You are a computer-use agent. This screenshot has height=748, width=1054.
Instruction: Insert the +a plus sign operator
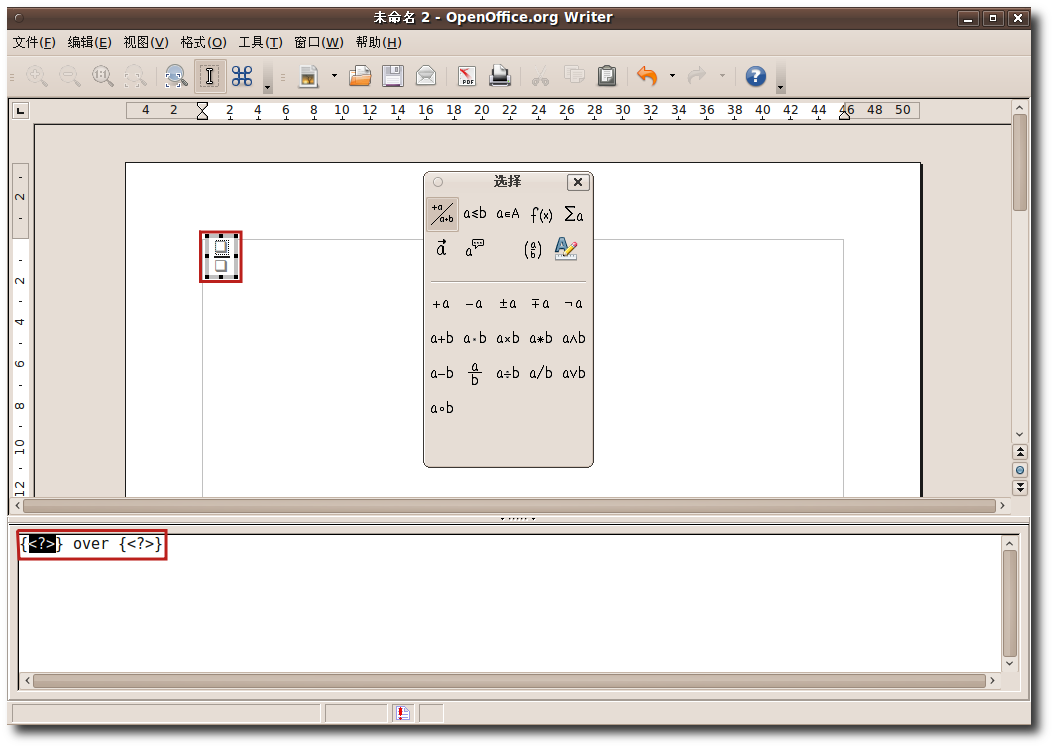[x=441, y=304]
